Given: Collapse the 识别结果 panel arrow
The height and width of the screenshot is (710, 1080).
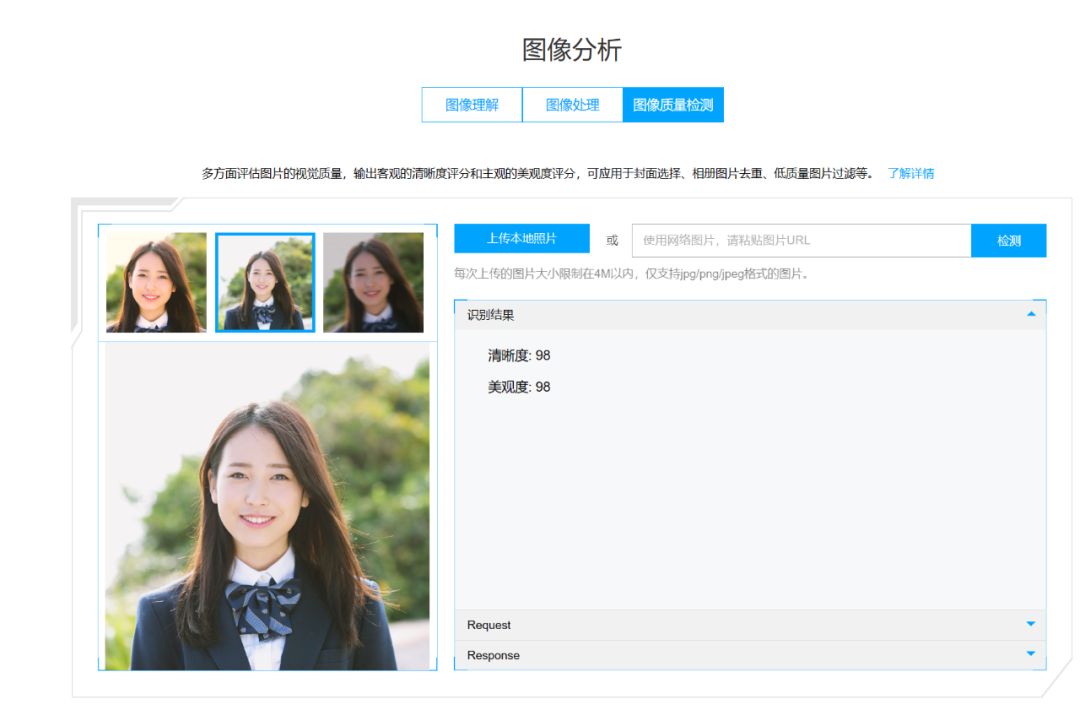Looking at the screenshot, I should coord(1031,314).
